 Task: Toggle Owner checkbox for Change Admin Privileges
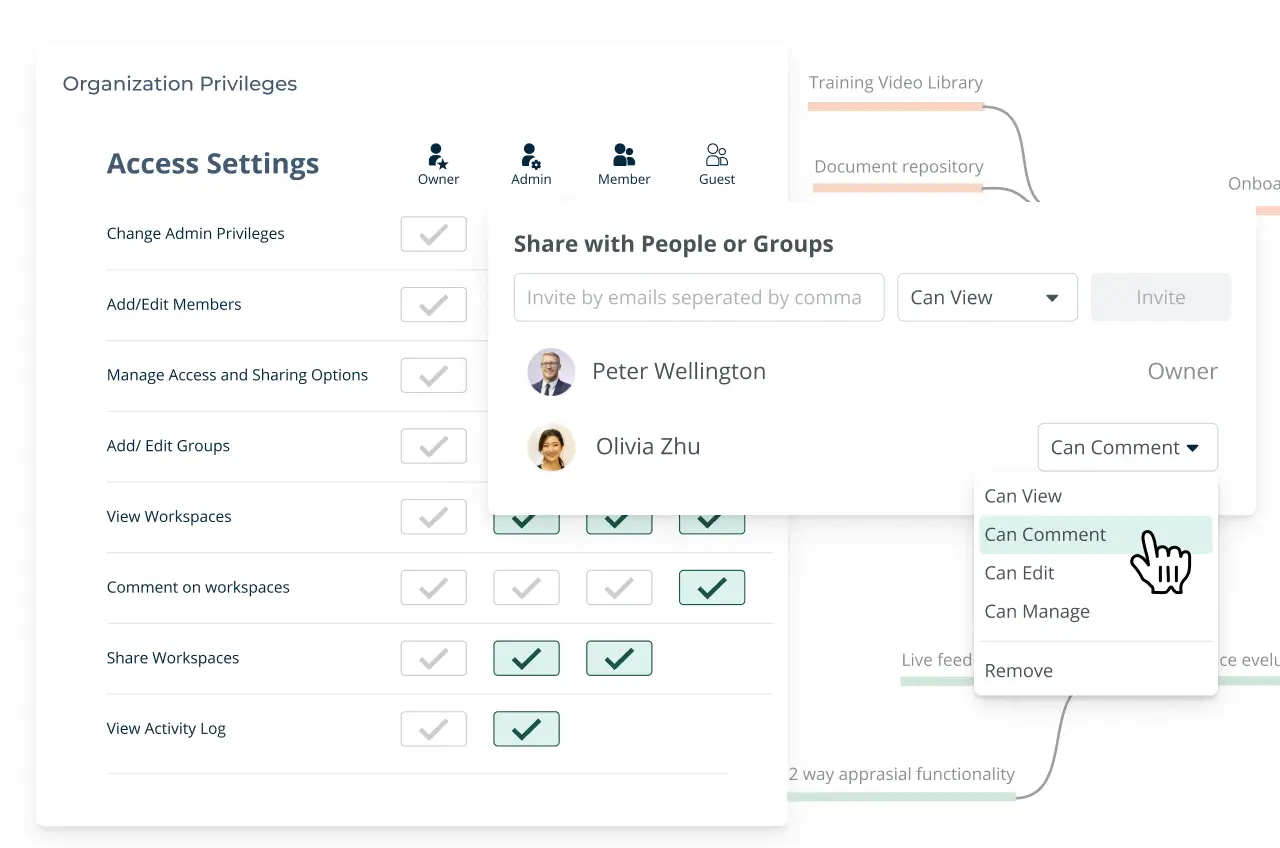[433, 234]
